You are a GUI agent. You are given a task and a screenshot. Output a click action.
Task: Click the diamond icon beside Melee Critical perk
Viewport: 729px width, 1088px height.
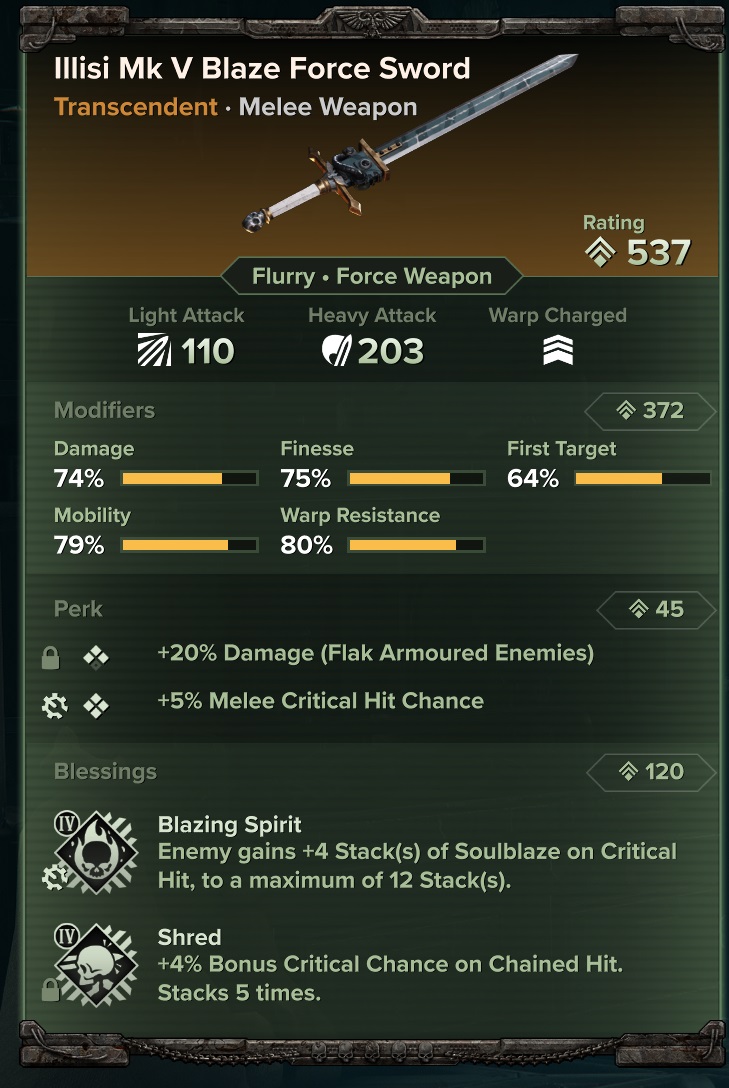coord(96,706)
